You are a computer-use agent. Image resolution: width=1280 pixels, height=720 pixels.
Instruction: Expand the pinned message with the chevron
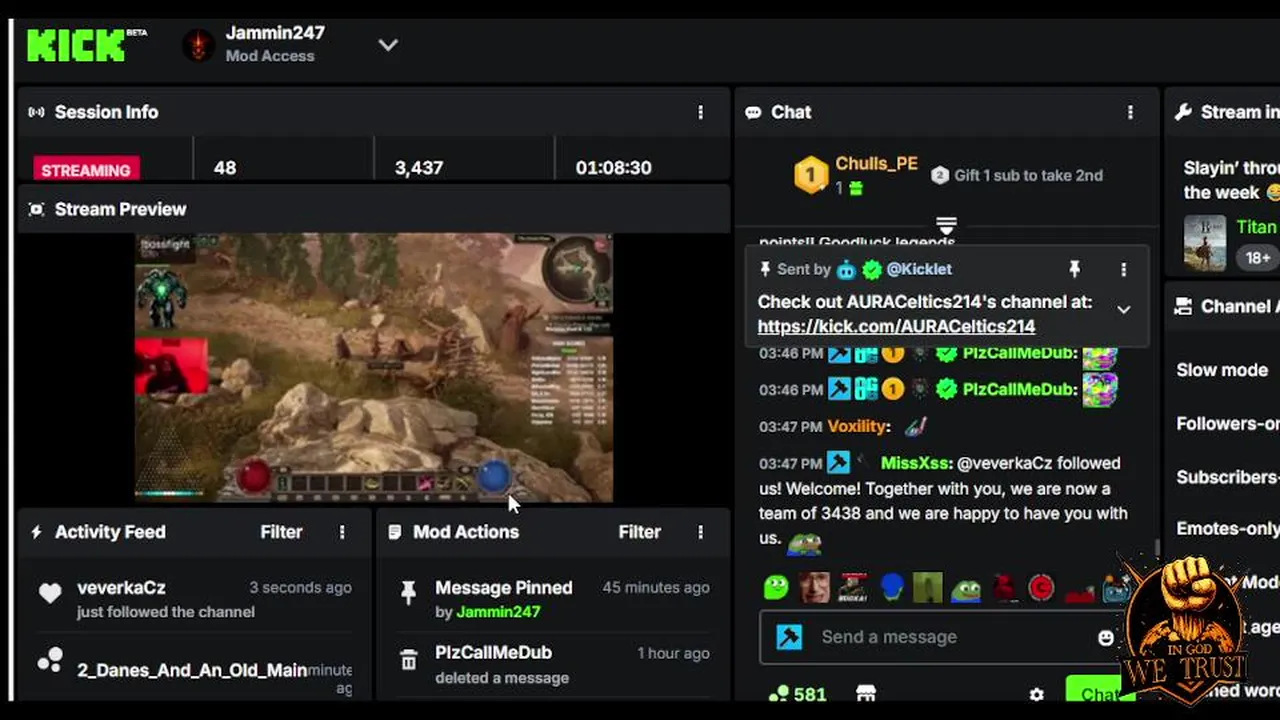coord(1123,310)
